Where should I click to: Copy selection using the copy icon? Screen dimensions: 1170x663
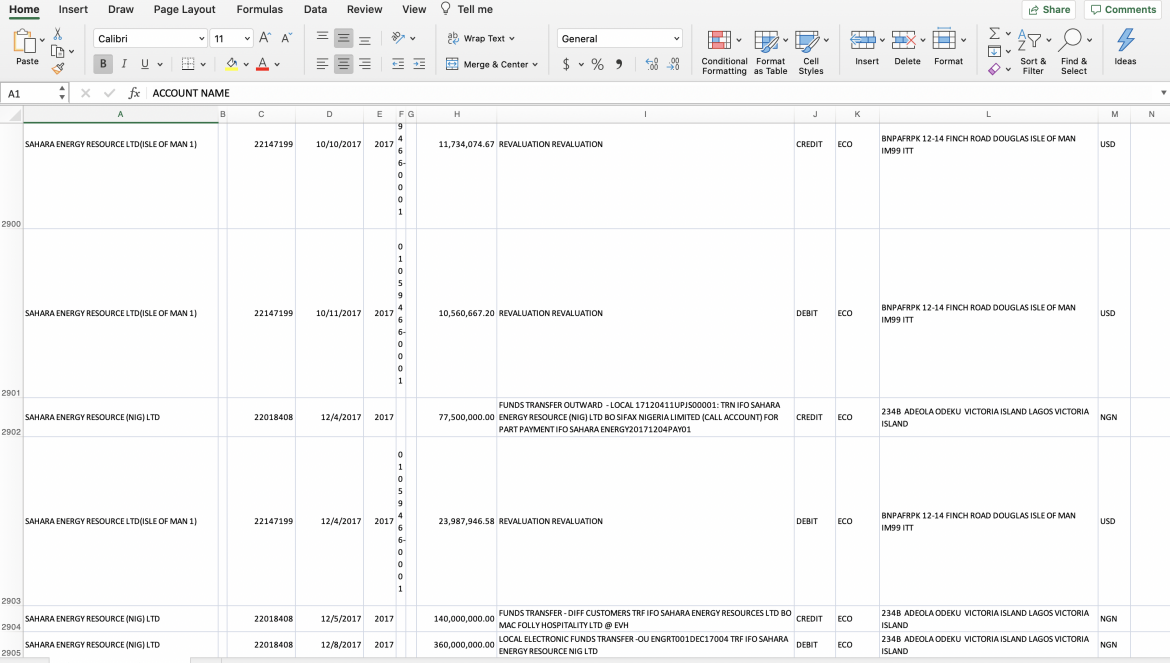coord(57,51)
